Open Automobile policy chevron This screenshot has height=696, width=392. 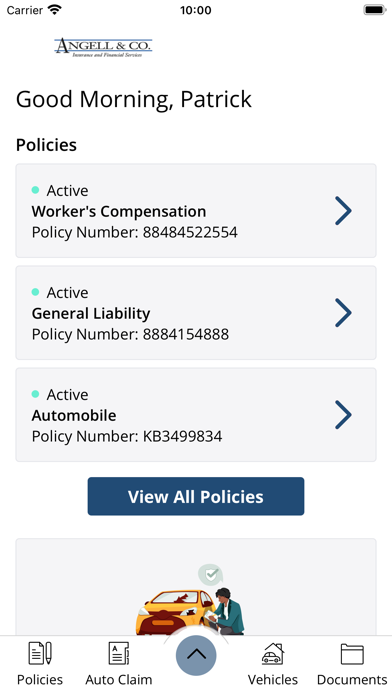click(343, 415)
